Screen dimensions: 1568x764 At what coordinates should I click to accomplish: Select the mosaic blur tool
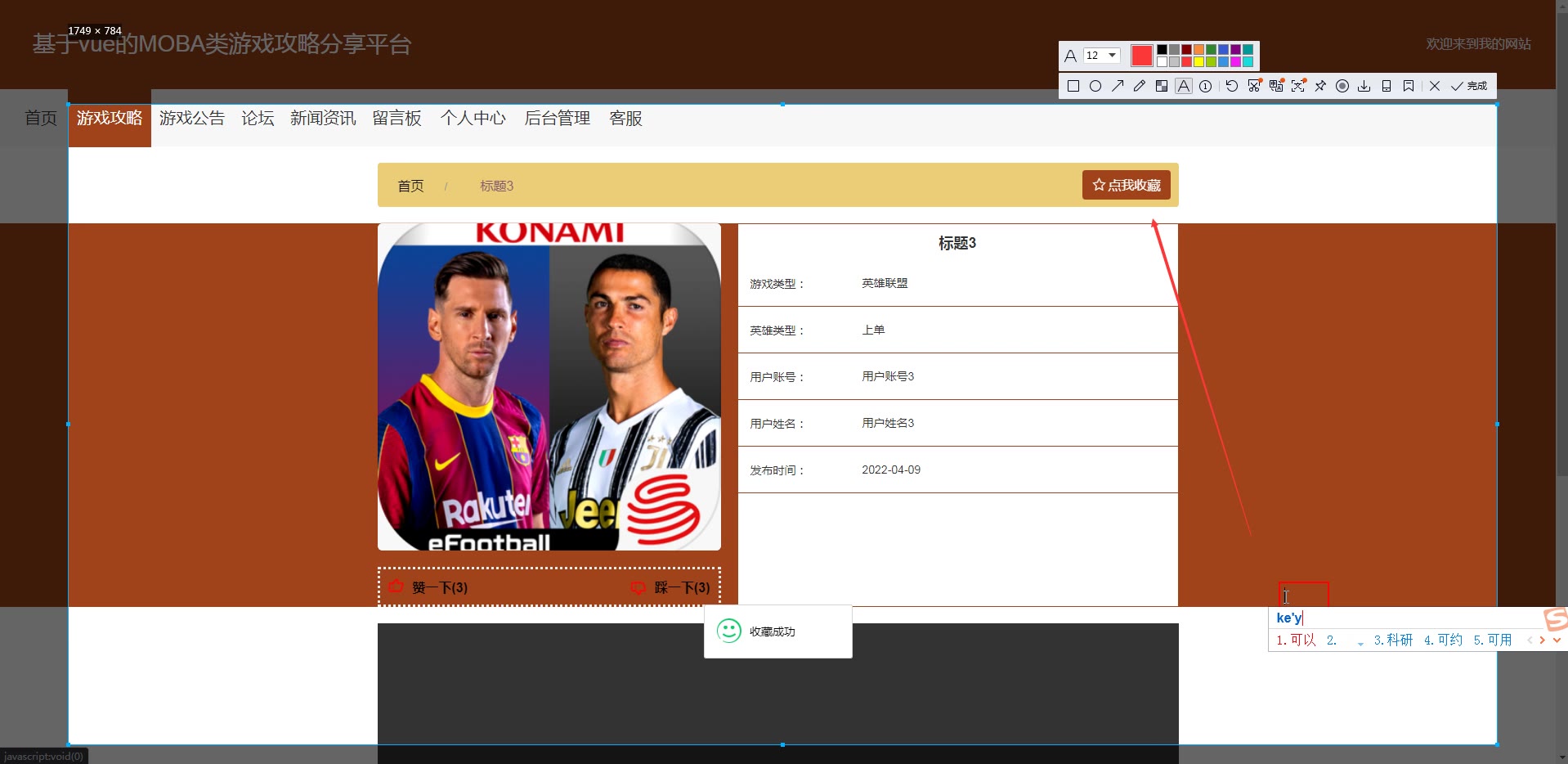click(1162, 86)
